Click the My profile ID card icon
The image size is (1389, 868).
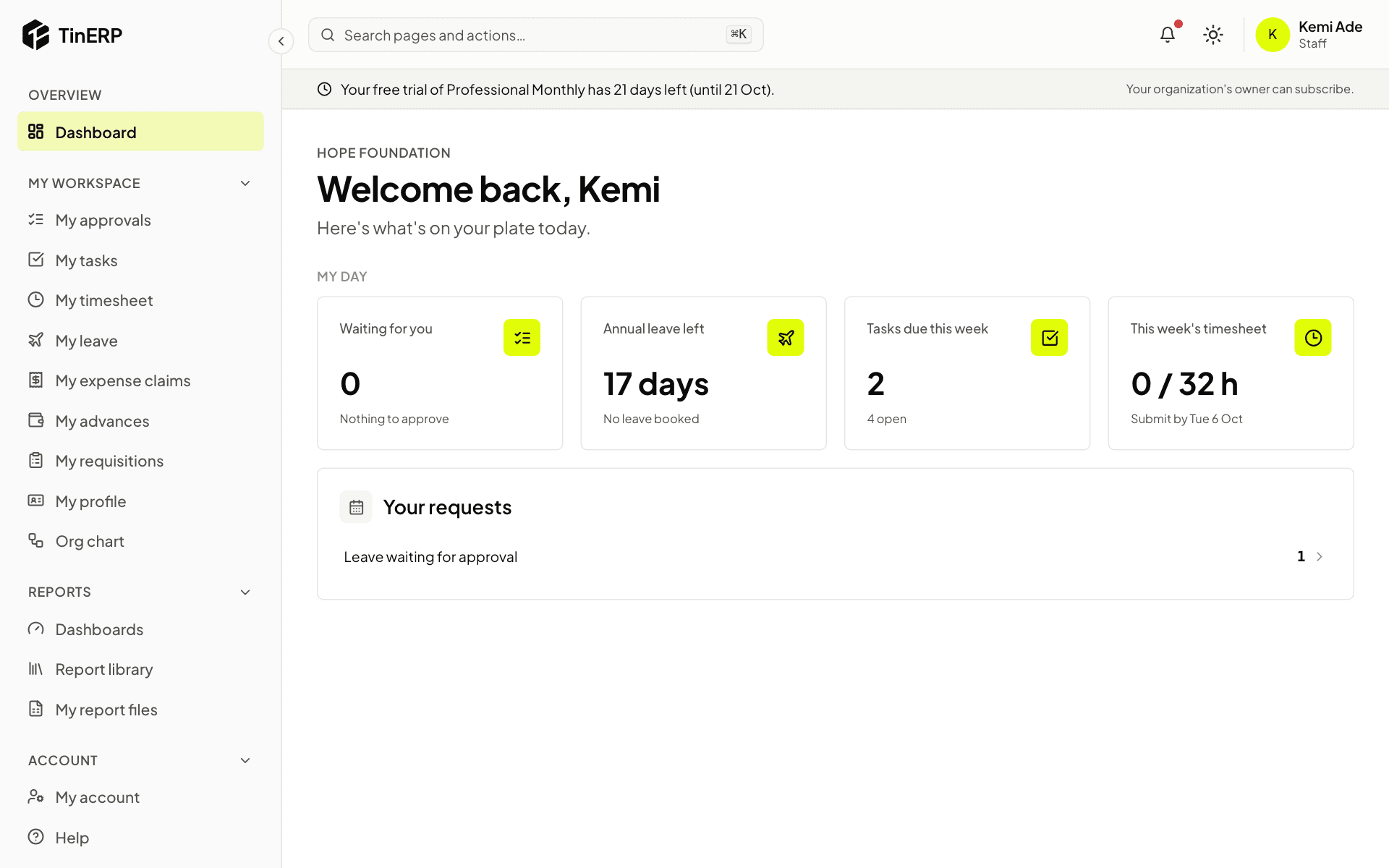point(35,501)
